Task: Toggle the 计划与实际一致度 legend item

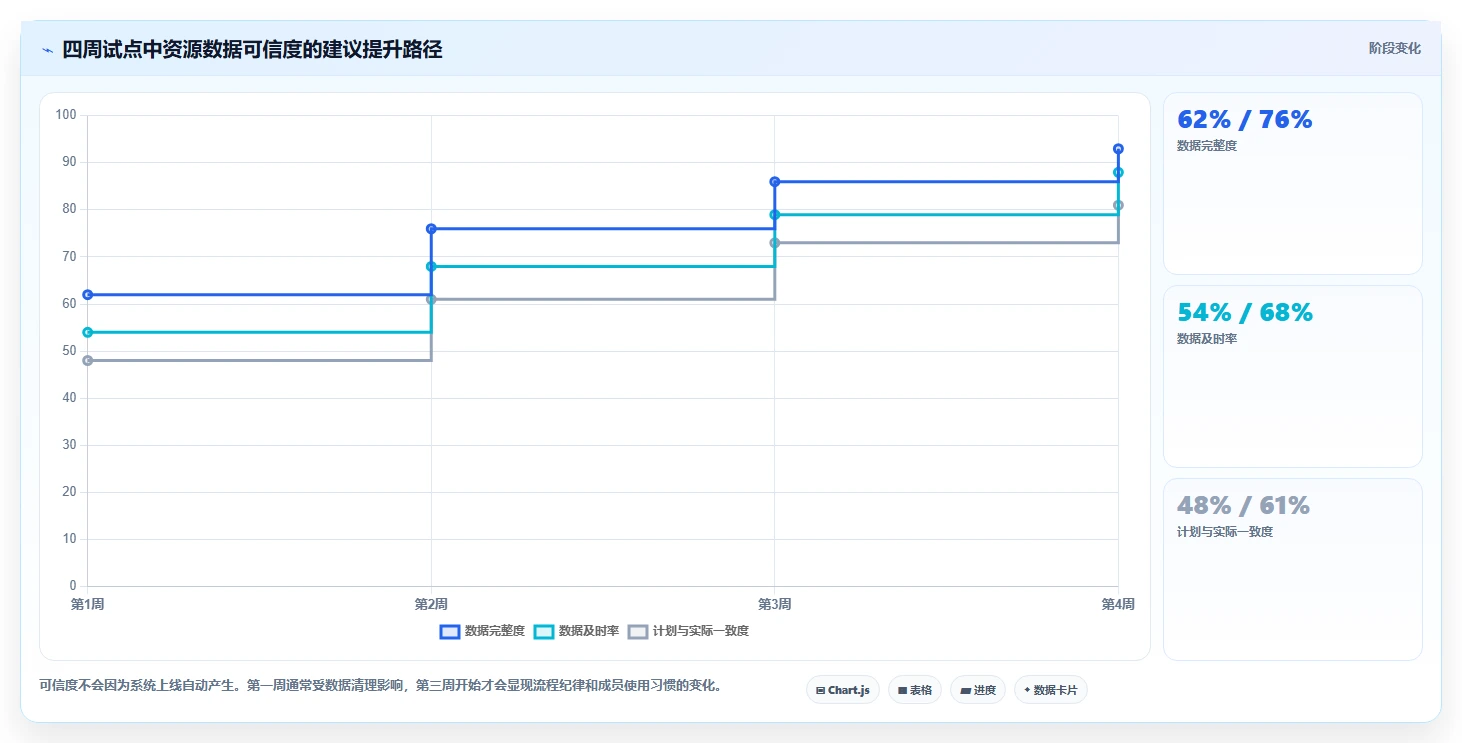Action: click(688, 631)
